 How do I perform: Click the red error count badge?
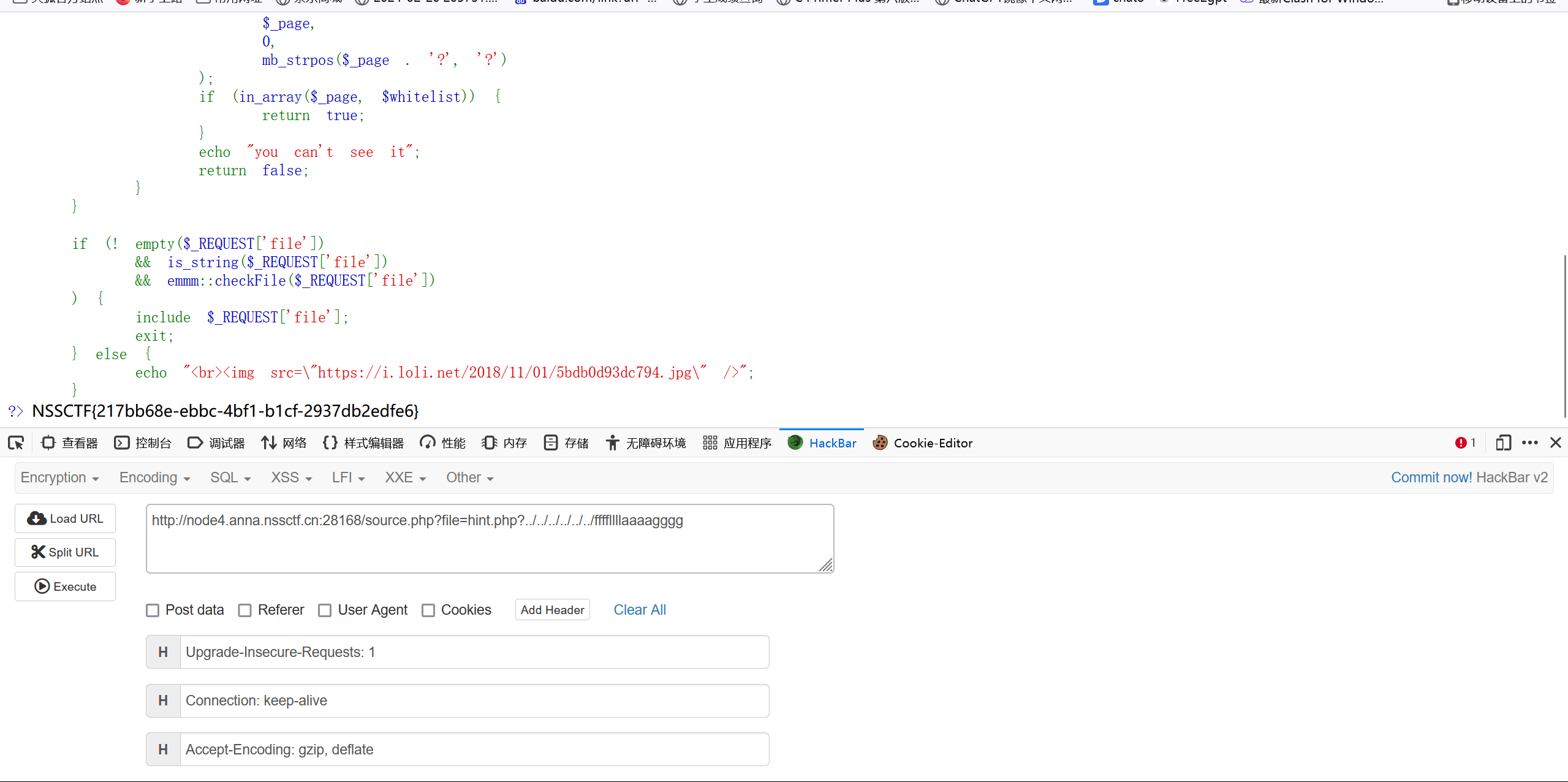1464,443
